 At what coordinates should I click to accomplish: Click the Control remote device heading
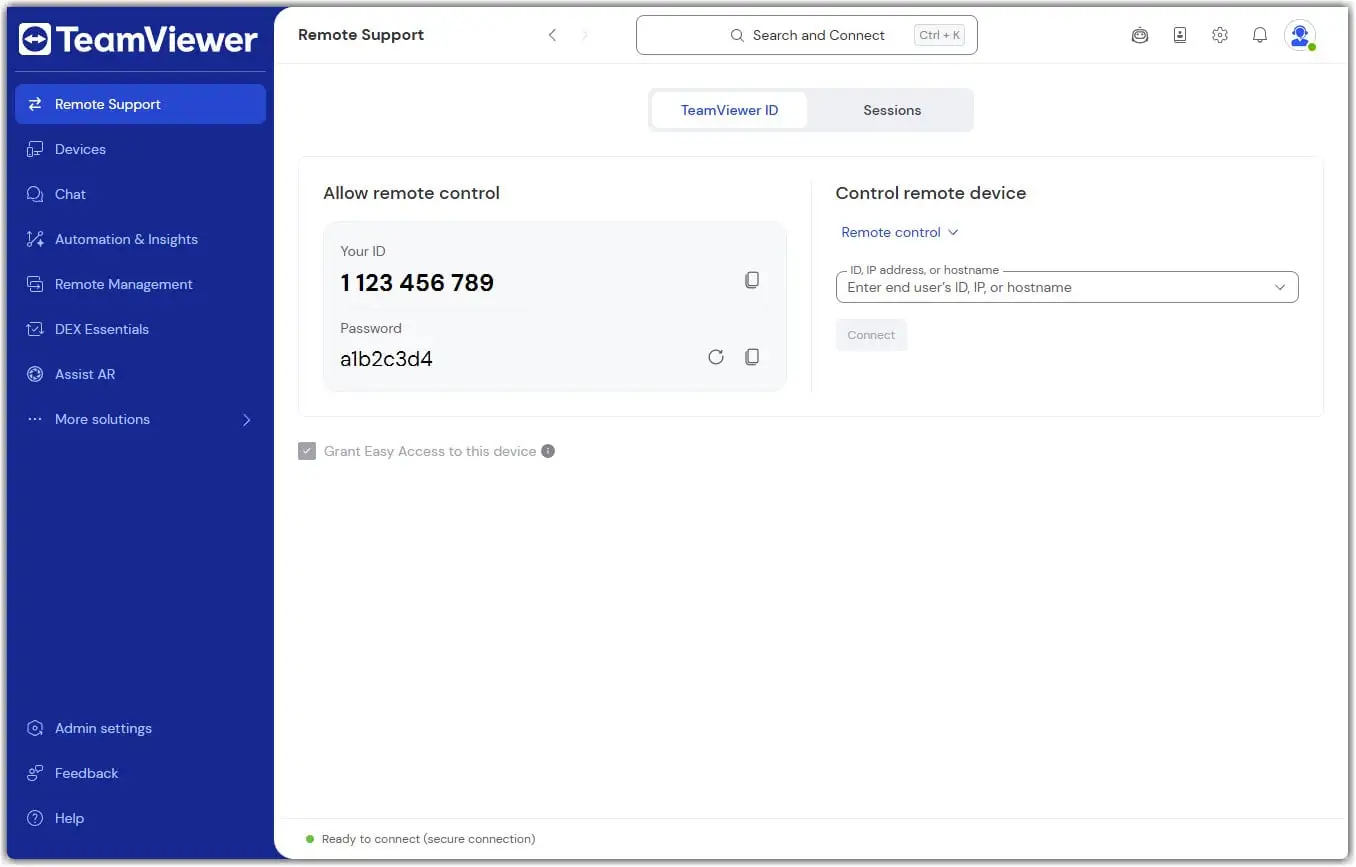point(931,193)
